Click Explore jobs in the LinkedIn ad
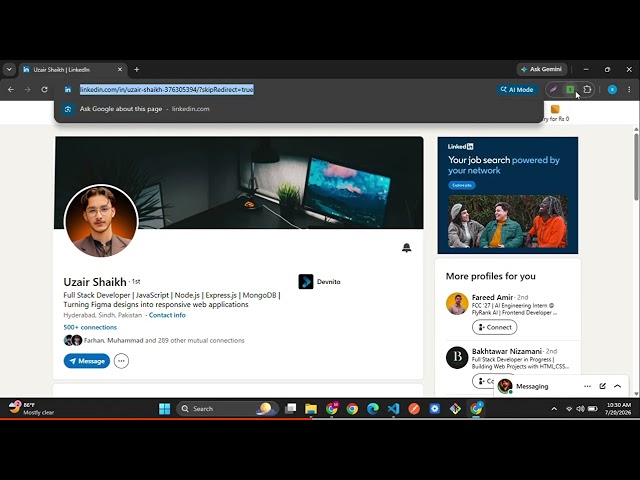The image size is (640, 480). (462, 185)
